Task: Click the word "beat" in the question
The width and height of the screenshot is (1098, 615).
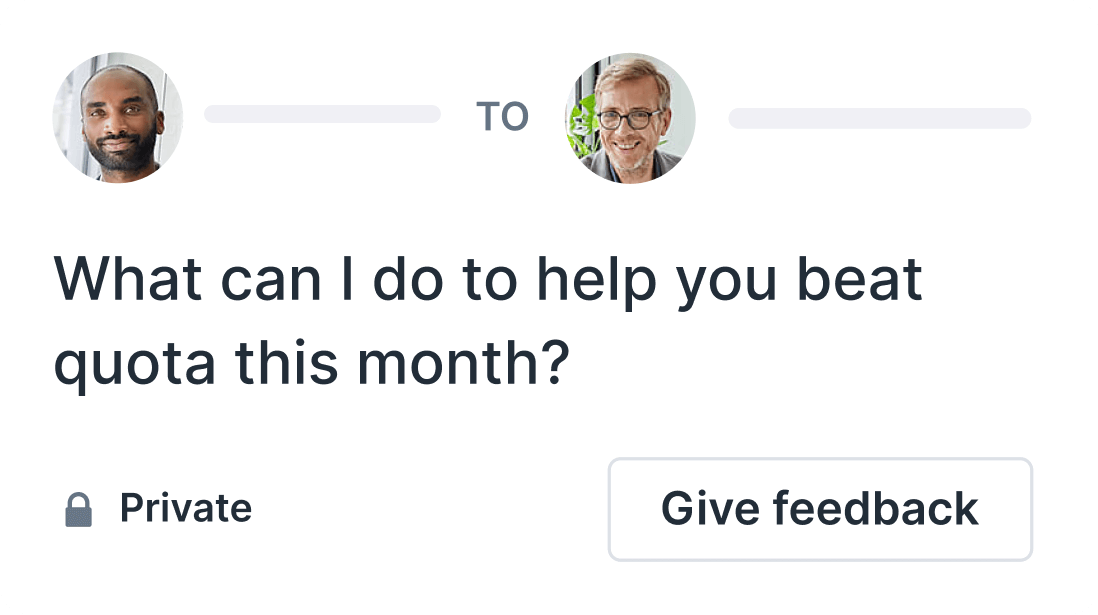Action: click(x=860, y=280)
